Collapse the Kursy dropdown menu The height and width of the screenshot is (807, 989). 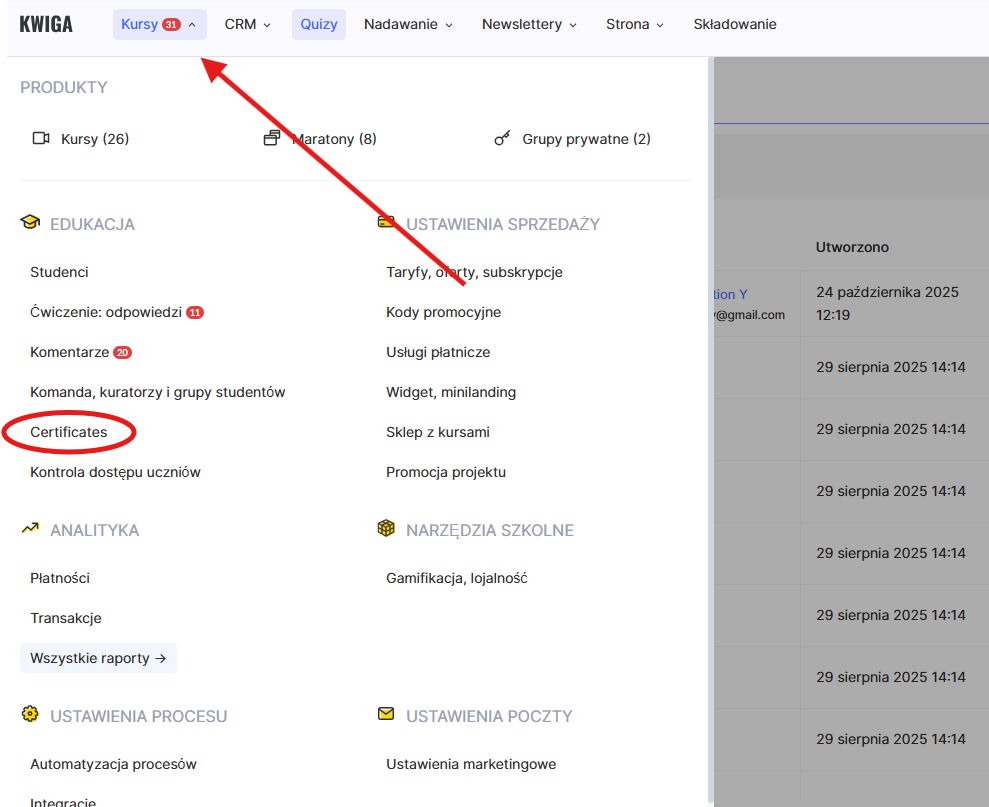(x=159, y=24)
